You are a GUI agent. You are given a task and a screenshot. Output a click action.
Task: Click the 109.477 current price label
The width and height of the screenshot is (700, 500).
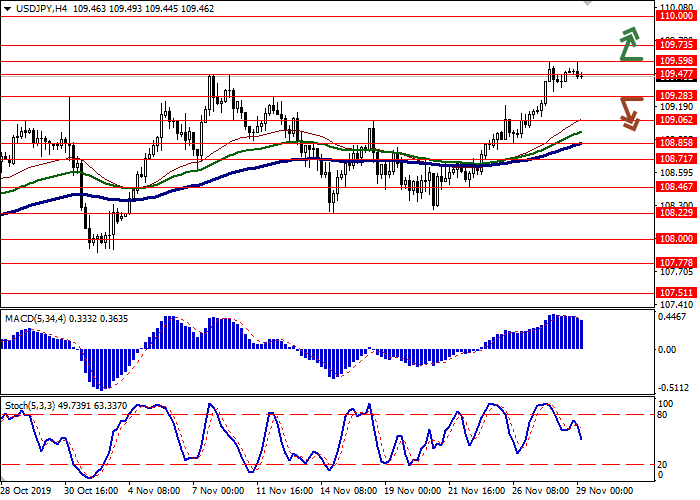pyautogui.click(x=676, y=74)
